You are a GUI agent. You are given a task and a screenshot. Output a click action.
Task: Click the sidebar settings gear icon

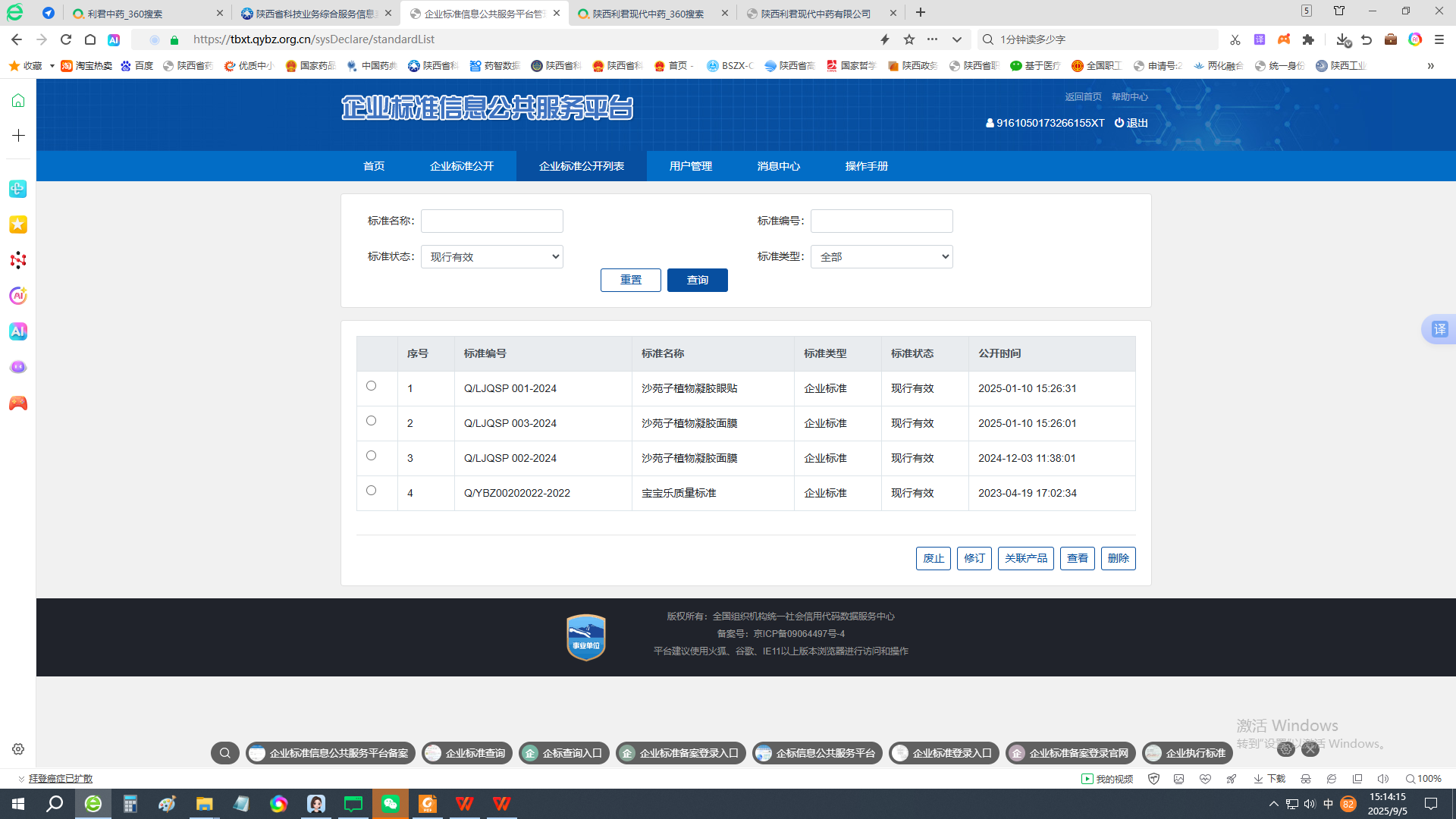18,749
